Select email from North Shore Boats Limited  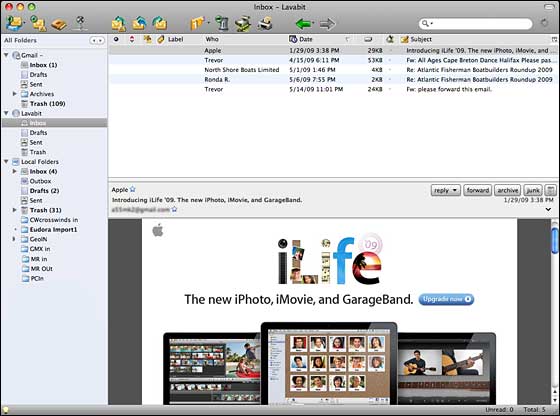[x=333, y=70]
